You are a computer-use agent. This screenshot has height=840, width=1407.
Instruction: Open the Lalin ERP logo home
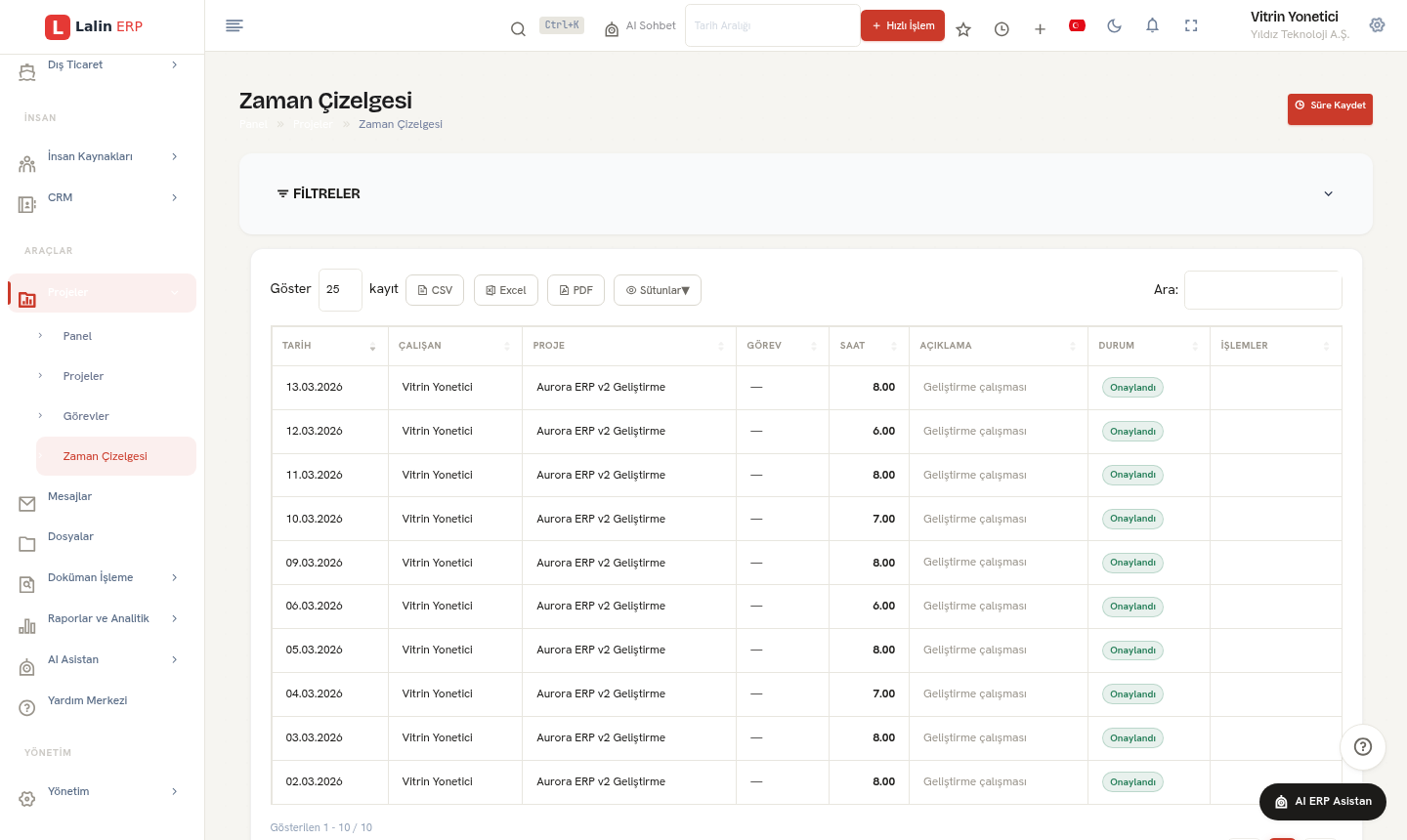click(94, 26)
